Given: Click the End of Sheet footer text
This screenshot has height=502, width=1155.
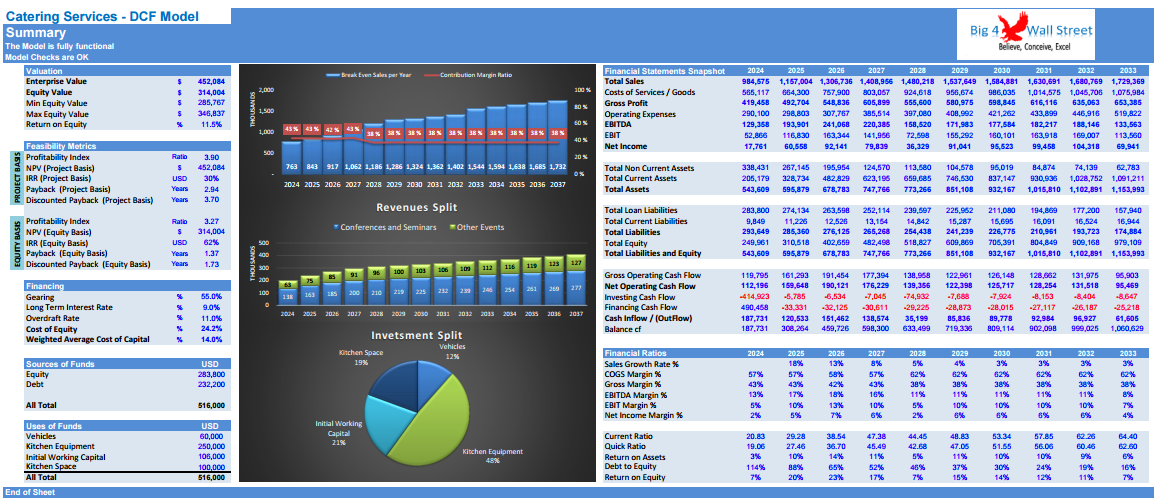Looking at the screenshot, I should (29, 492).
